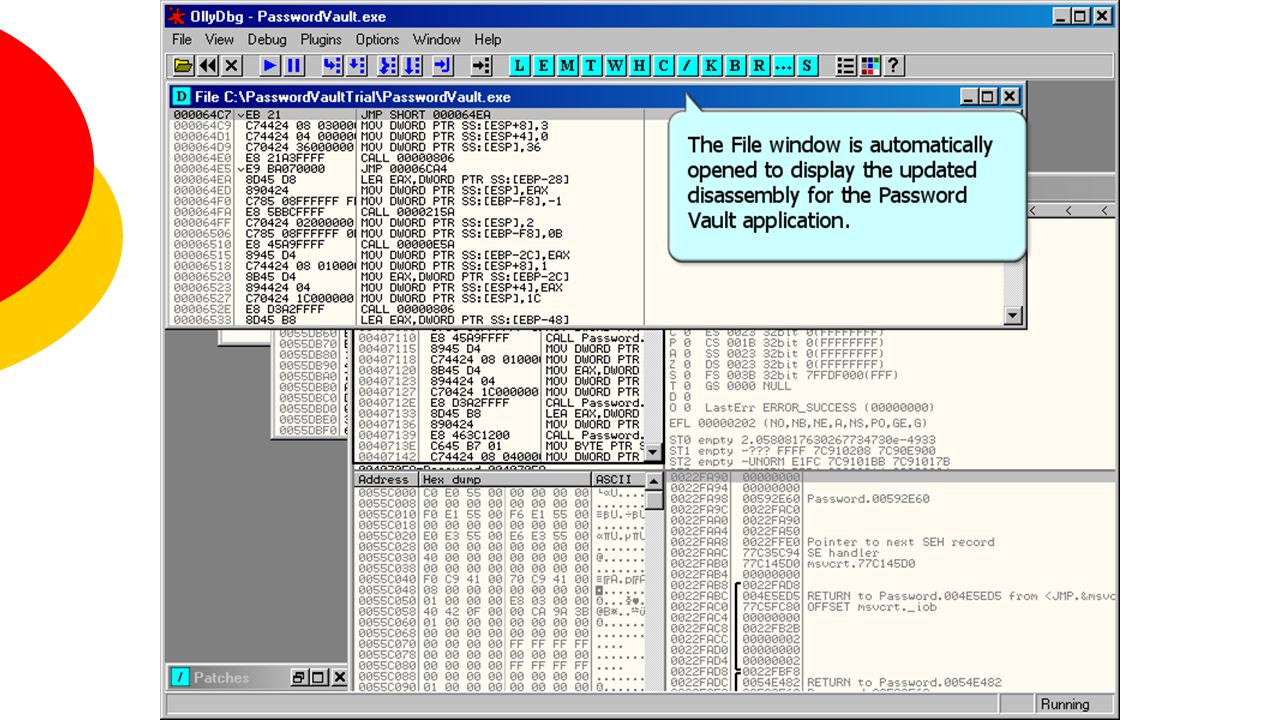Click the Execute till return icon
Screen dimensions: 1280x720
click(444, 66)
